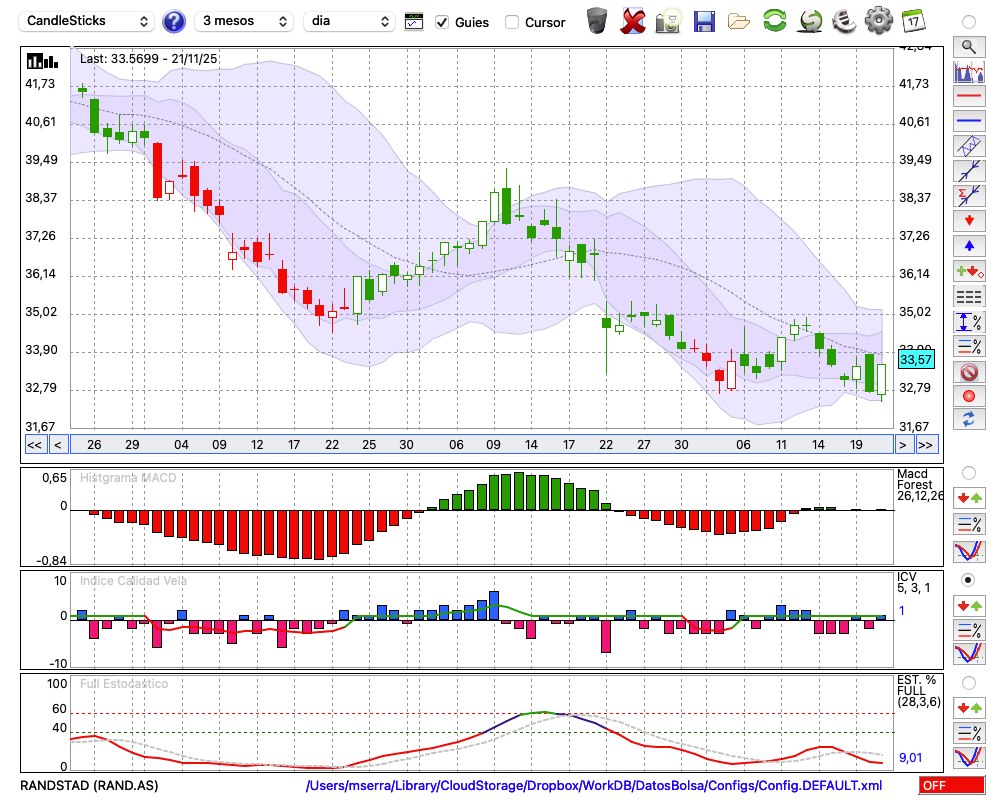Click the << jump-to-start navigation button
This screenshot has width=1000, height=800.
coord(34,445)
